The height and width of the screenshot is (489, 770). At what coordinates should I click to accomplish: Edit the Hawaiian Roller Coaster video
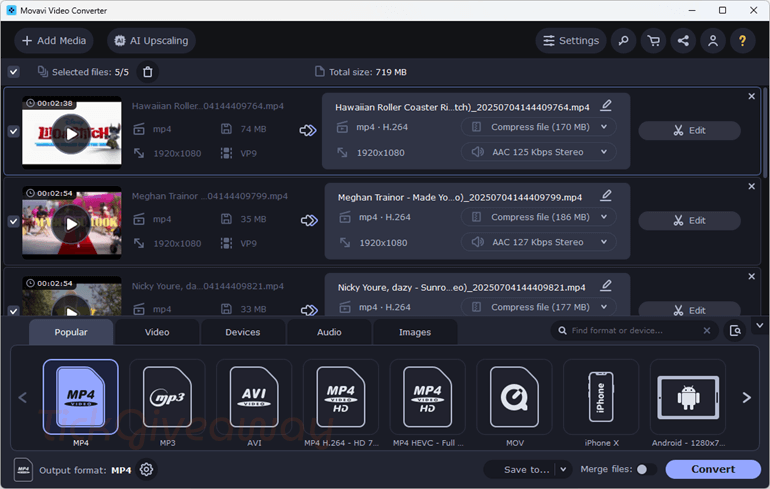pyautogui.click(x=689, y=131)
